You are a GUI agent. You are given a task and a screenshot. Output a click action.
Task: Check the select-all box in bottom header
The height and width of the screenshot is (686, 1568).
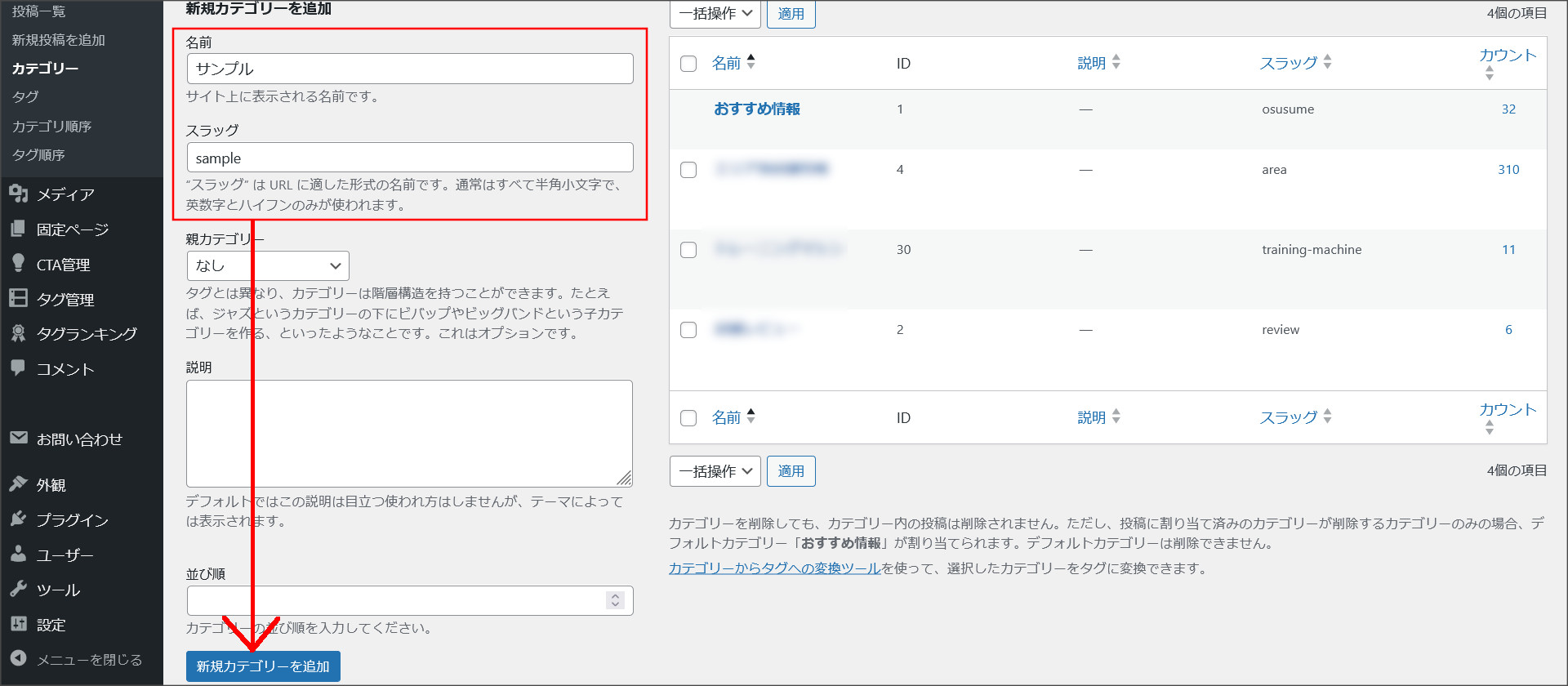click(x=688, y=418)
